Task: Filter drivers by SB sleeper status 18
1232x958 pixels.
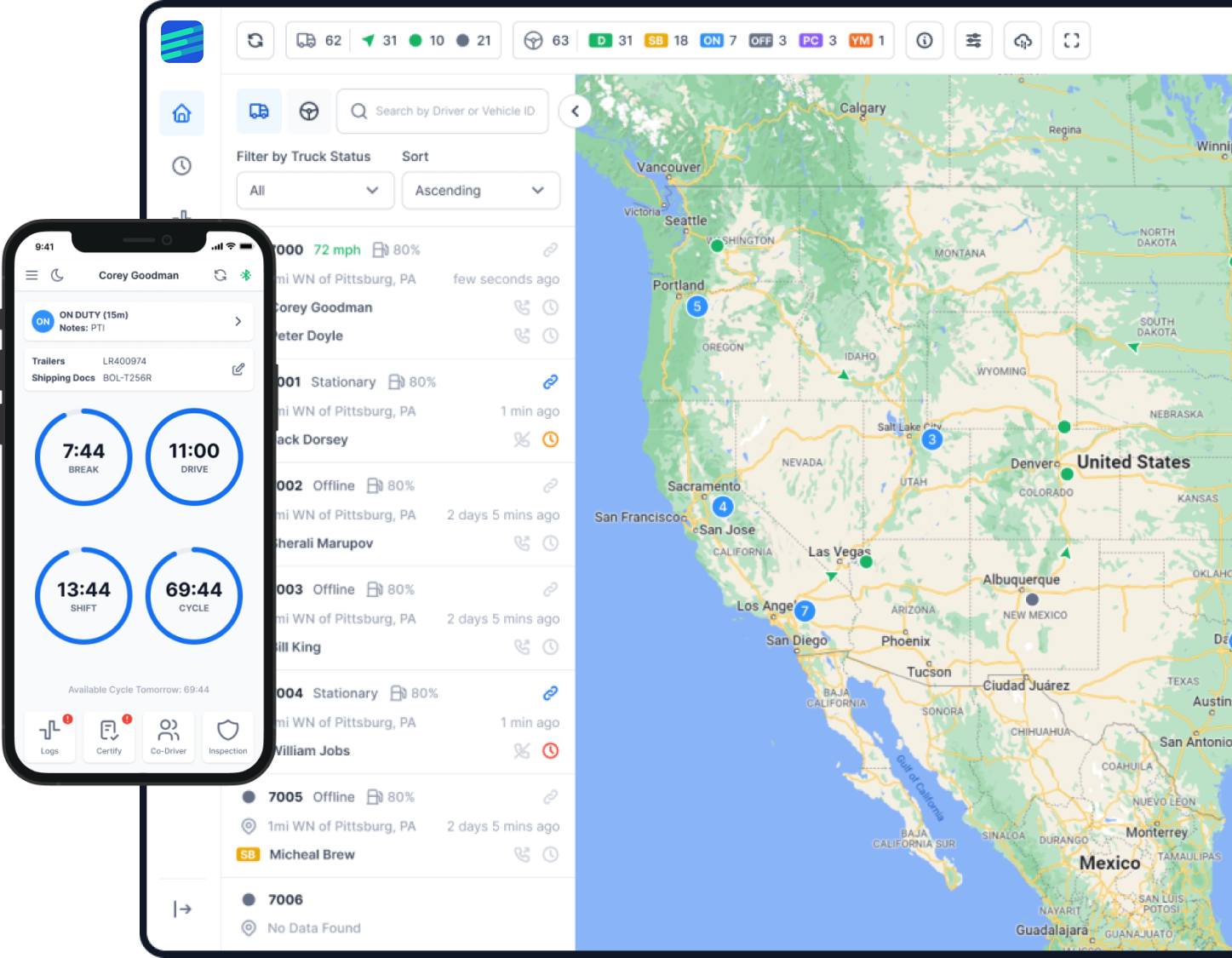Action: tap(667, 40)
